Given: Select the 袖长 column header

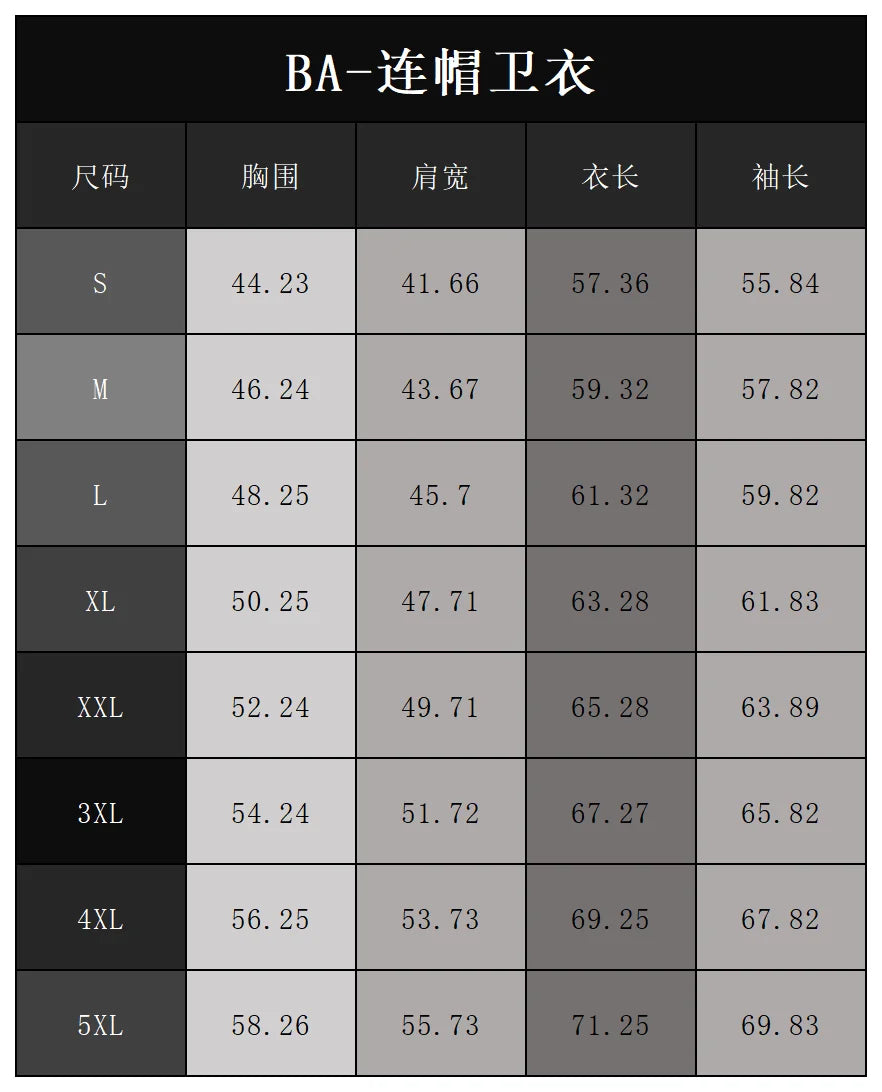Looking at the screenshot, I should [780, 177].
